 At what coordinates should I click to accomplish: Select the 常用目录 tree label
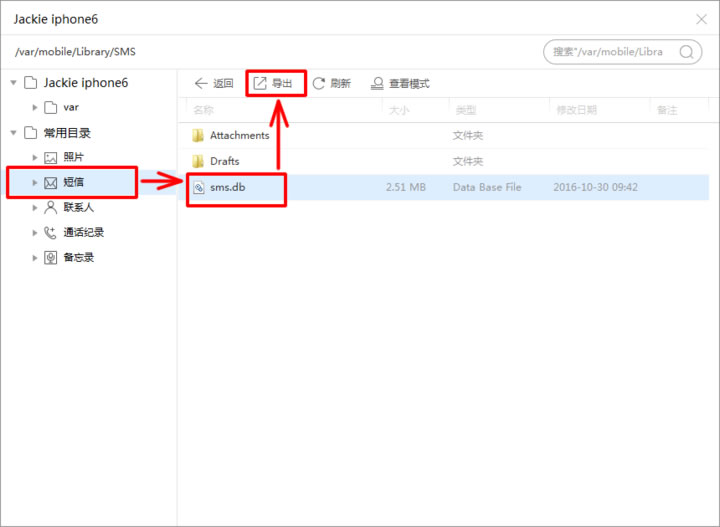click(67, 133)
